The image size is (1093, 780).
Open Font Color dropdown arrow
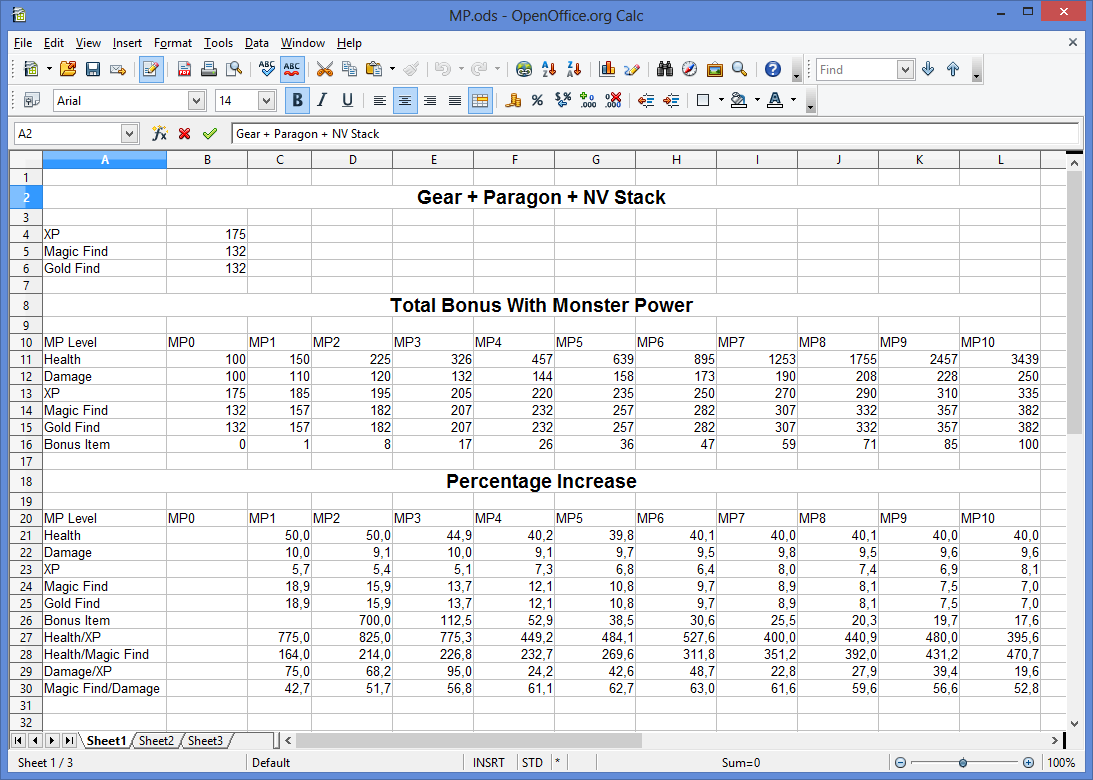793,100
